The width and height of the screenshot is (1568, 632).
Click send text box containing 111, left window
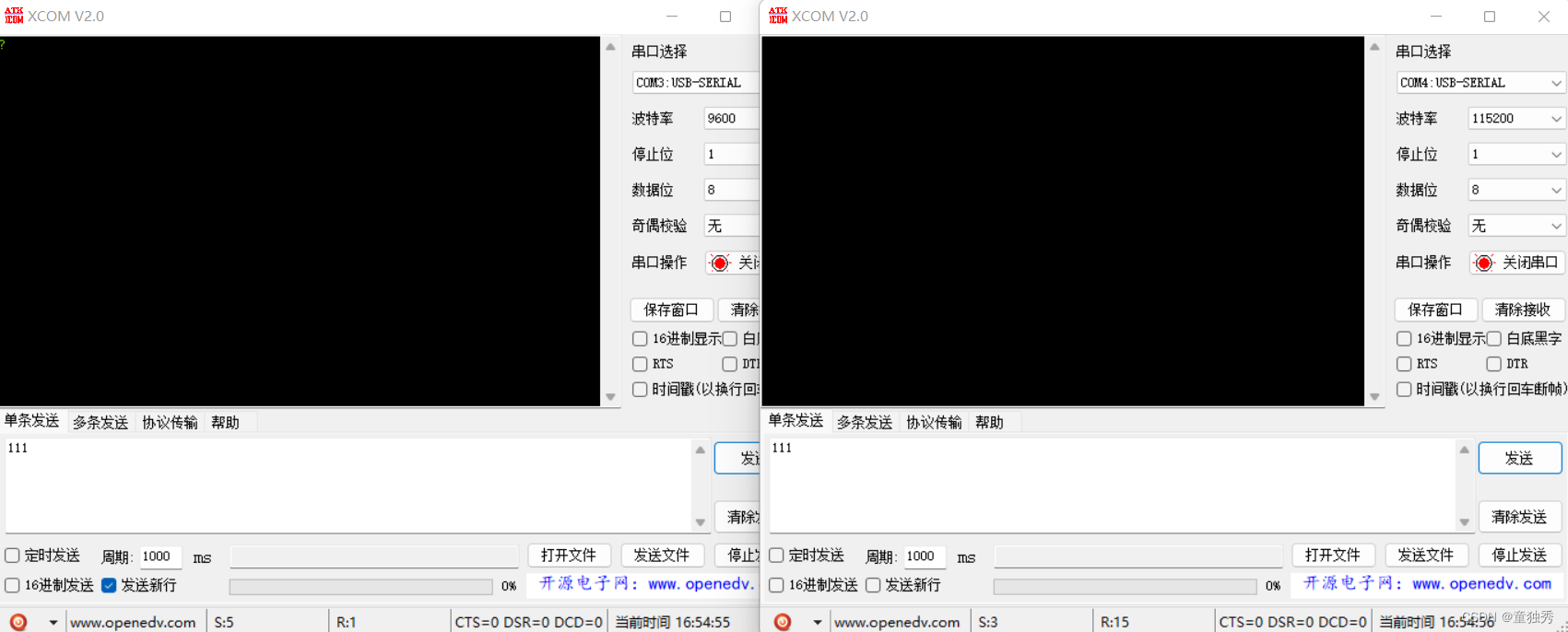click(x=348, y=486)
